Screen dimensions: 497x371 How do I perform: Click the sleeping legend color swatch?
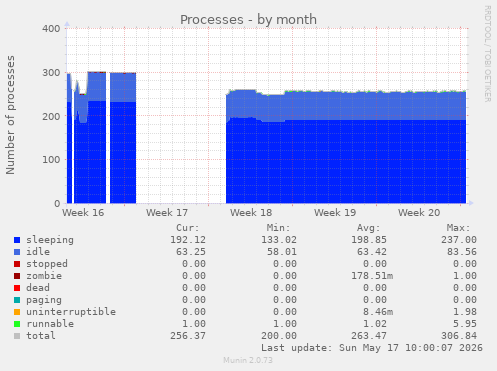pos(17,240)
